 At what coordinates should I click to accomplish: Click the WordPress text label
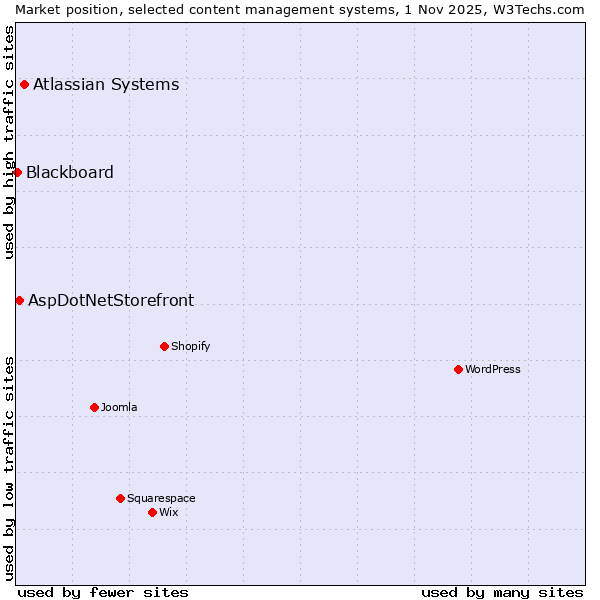point(493,369)
